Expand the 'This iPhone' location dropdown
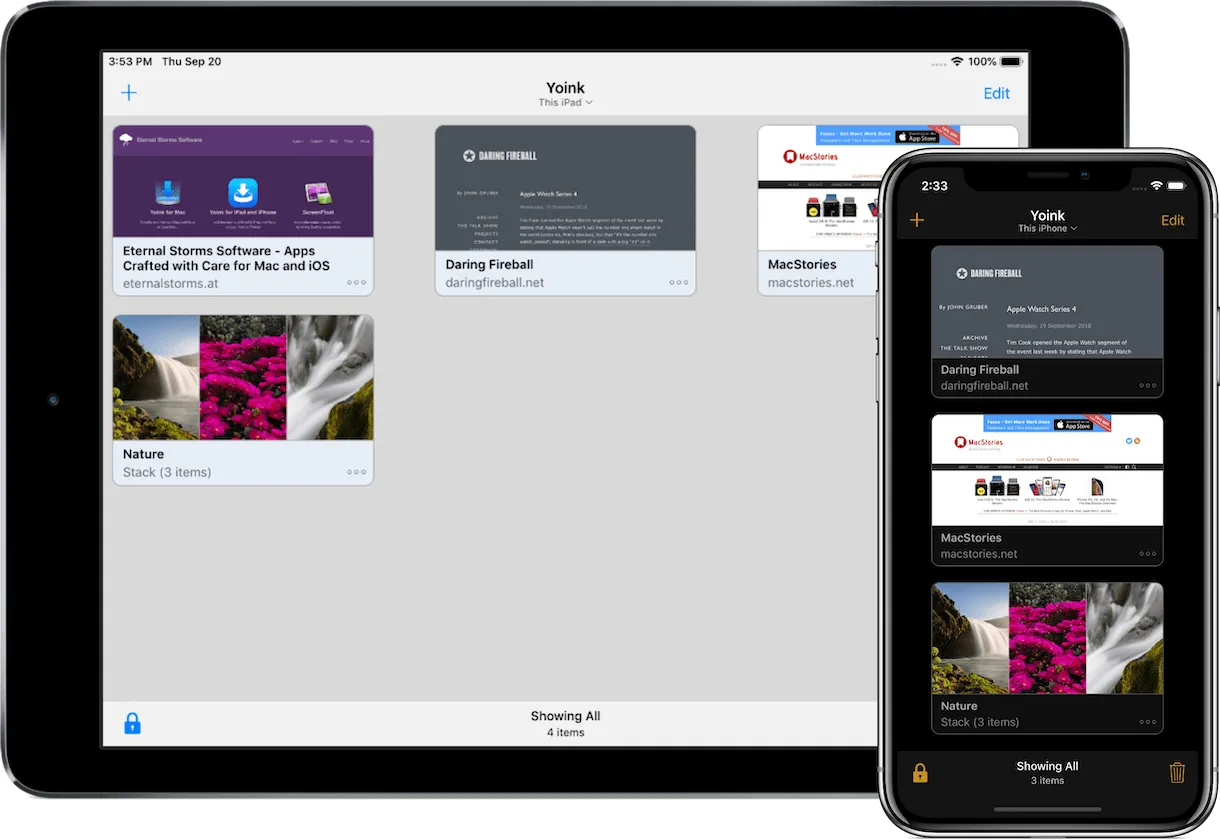Viewport: 1220px width, 840px height. coord(1047,229)
